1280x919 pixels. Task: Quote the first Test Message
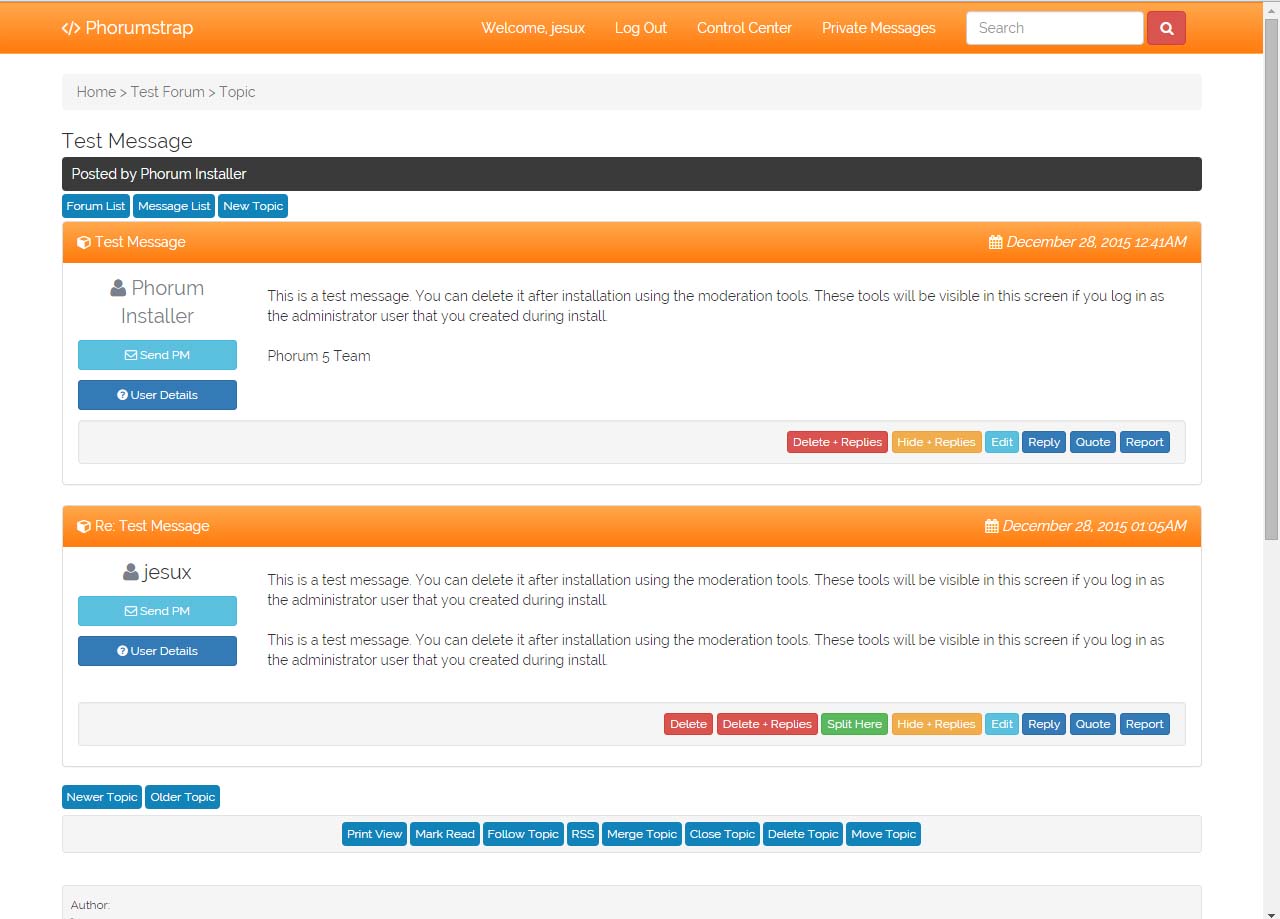coord(1093,442)
